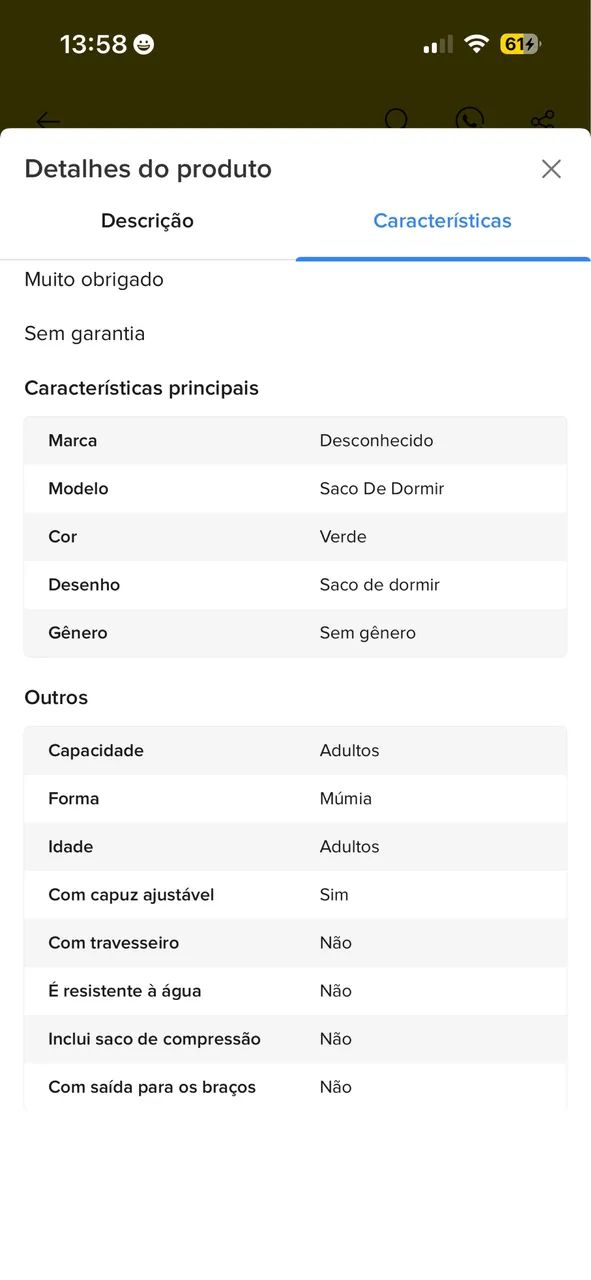Screen dimensions: 591x1280
Task: Tap the Marca row showing Desconhecido
Action: pyautogui.click(x=295, y=441)
